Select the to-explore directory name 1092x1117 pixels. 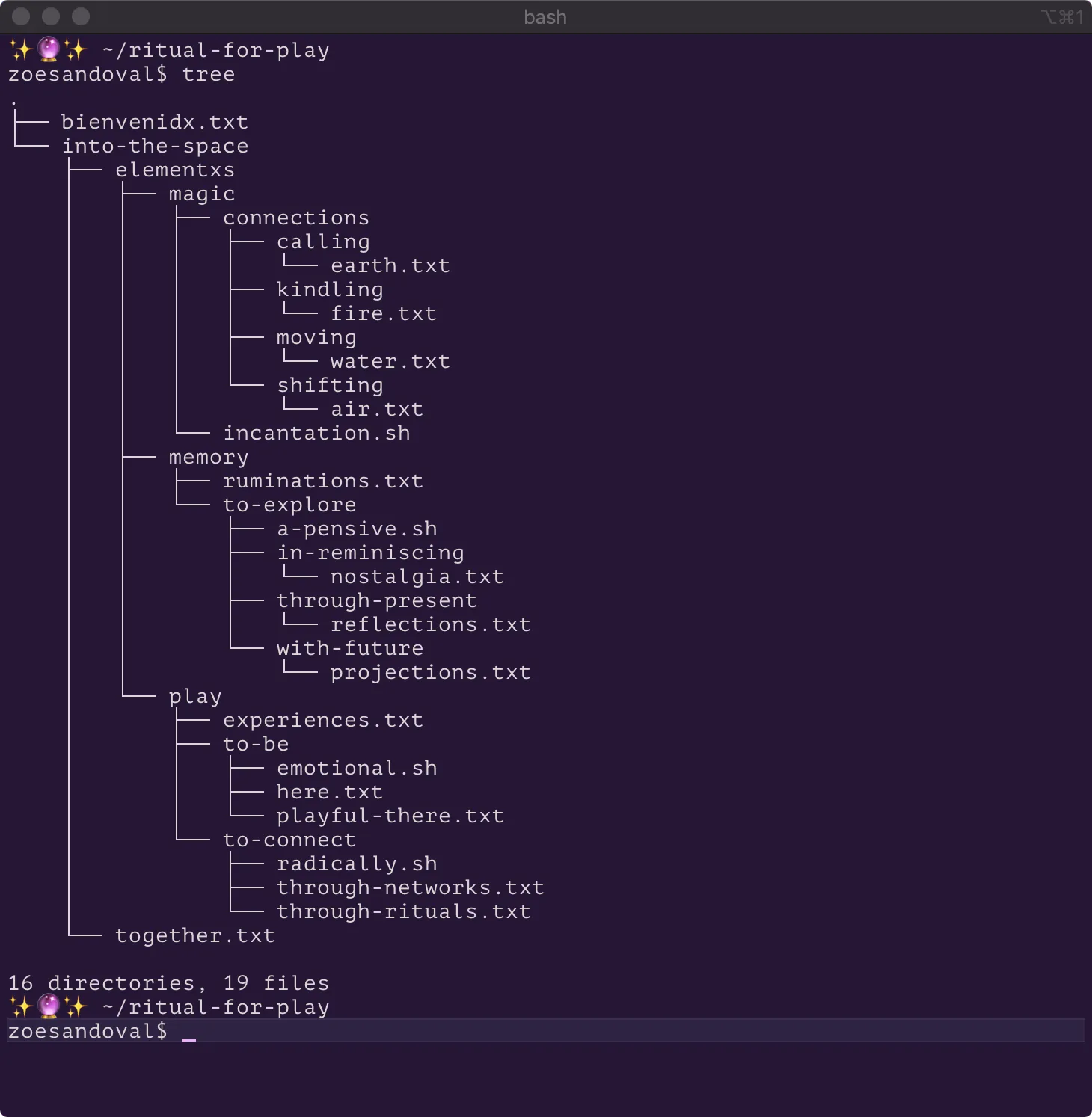tap(289, 505)
